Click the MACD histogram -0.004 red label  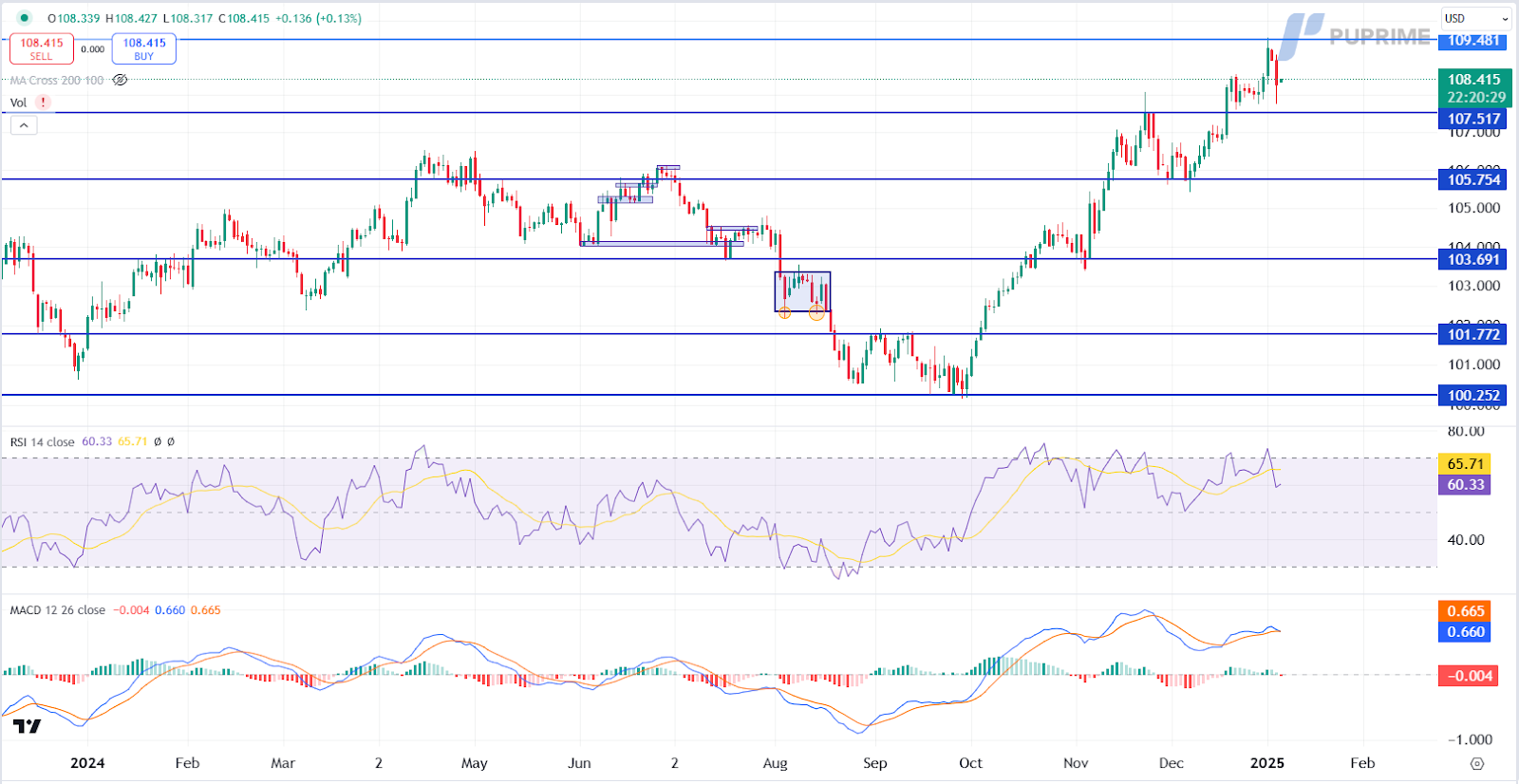tap(1469, 676)
